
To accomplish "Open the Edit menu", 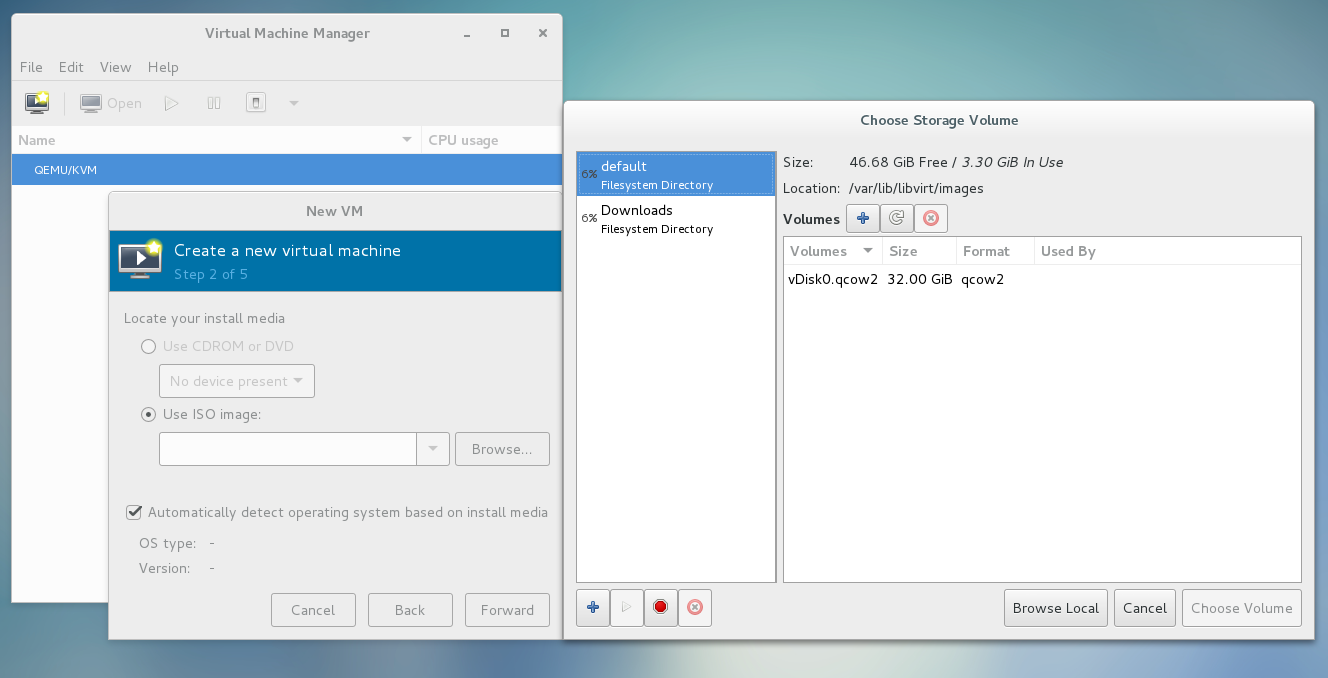I will tap(71, 67).
